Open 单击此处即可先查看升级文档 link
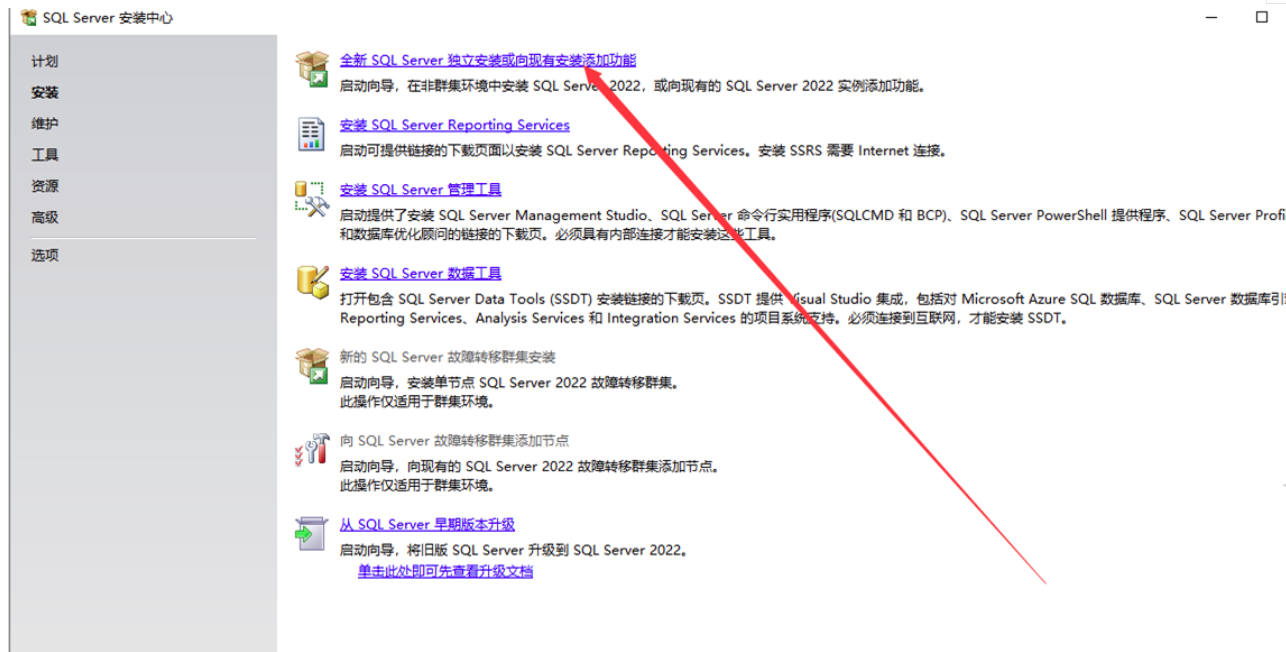1286x652 pixels. [x=446, y=571]
